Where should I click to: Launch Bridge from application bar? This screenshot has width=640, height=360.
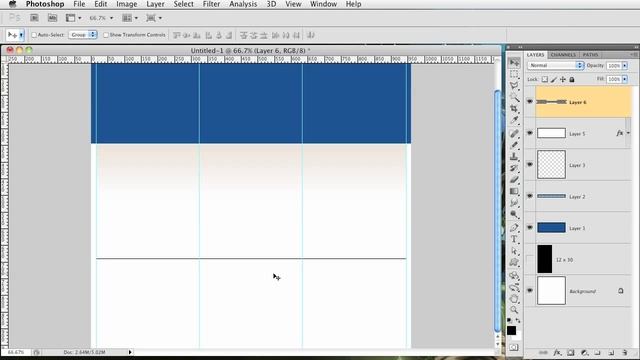click(34, 18)
